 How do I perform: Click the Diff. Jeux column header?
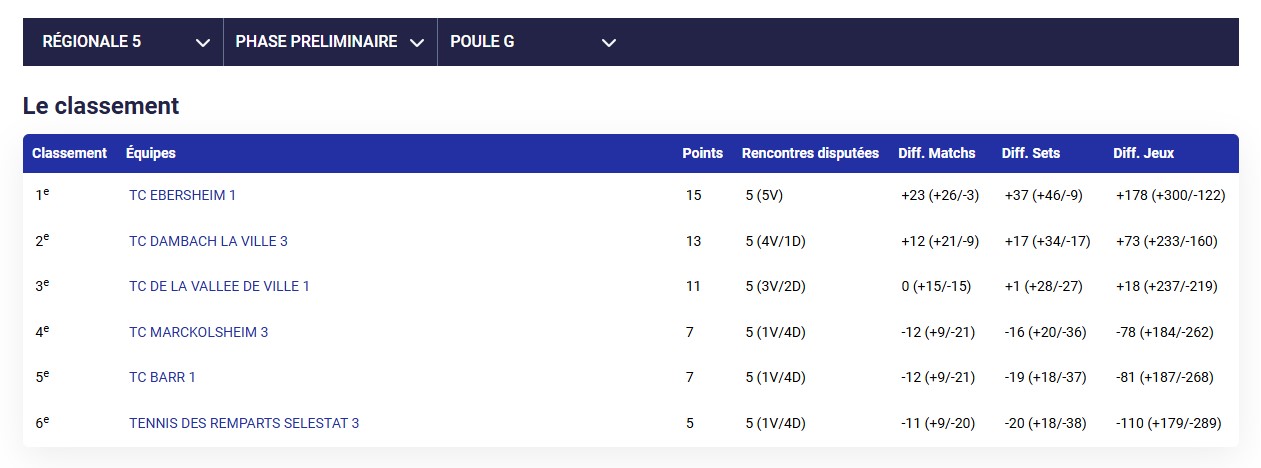point(1143,154)
